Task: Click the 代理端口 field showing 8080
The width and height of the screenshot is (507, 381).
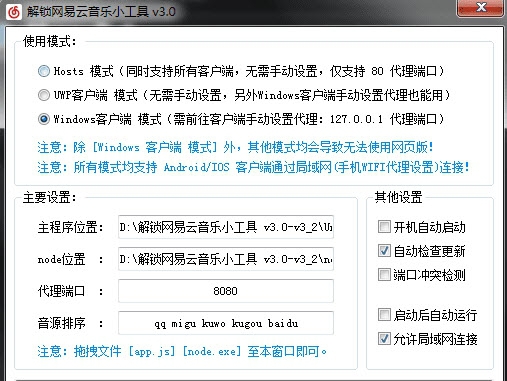Action: click(226, 291)
